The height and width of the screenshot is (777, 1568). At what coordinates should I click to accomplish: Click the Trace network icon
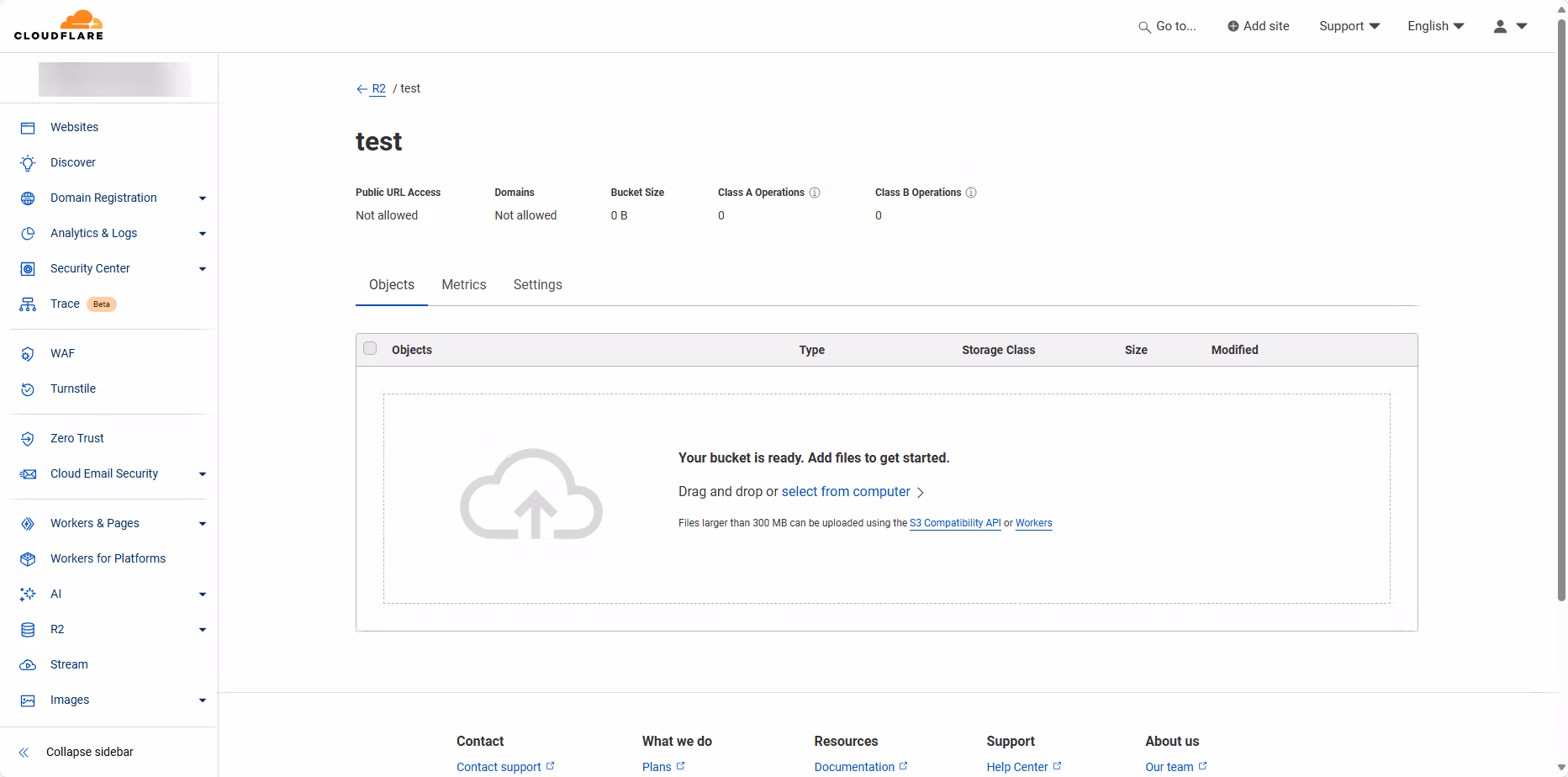tap(28, 304)
